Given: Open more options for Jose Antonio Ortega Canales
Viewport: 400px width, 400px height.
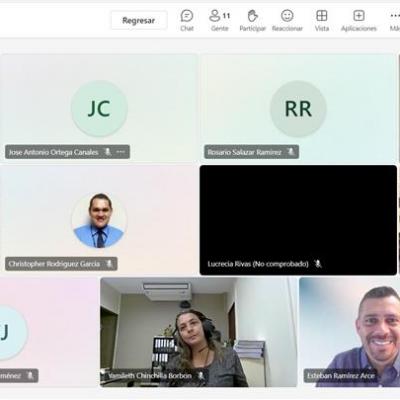Looking at the screenshot, I should (x=121, y=152).
